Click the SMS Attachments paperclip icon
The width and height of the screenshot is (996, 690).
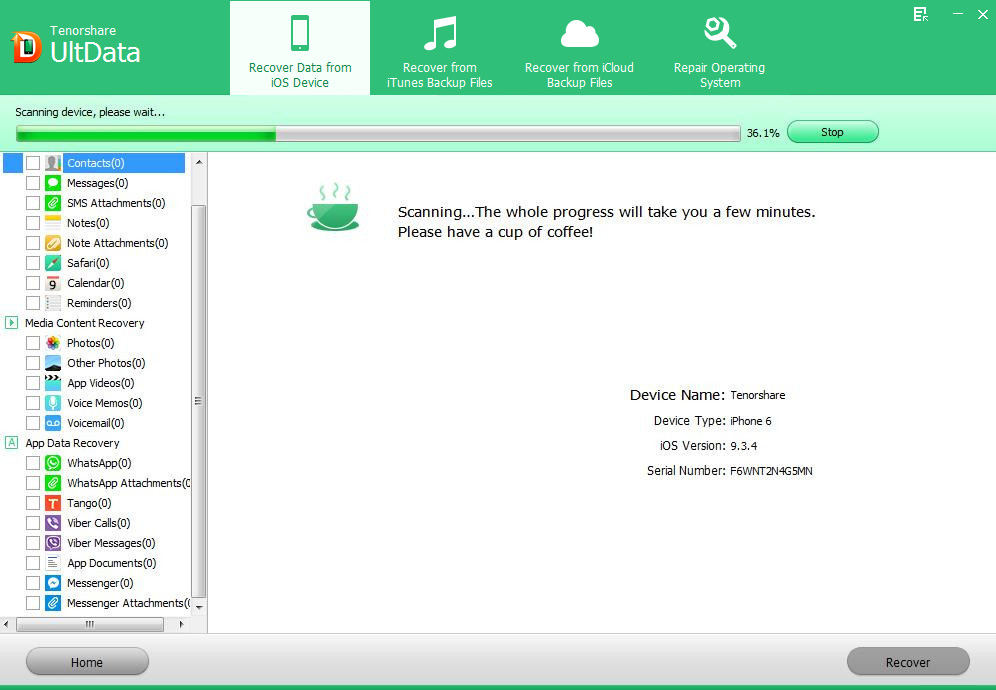pyautogui.click(x=53, y=203)
